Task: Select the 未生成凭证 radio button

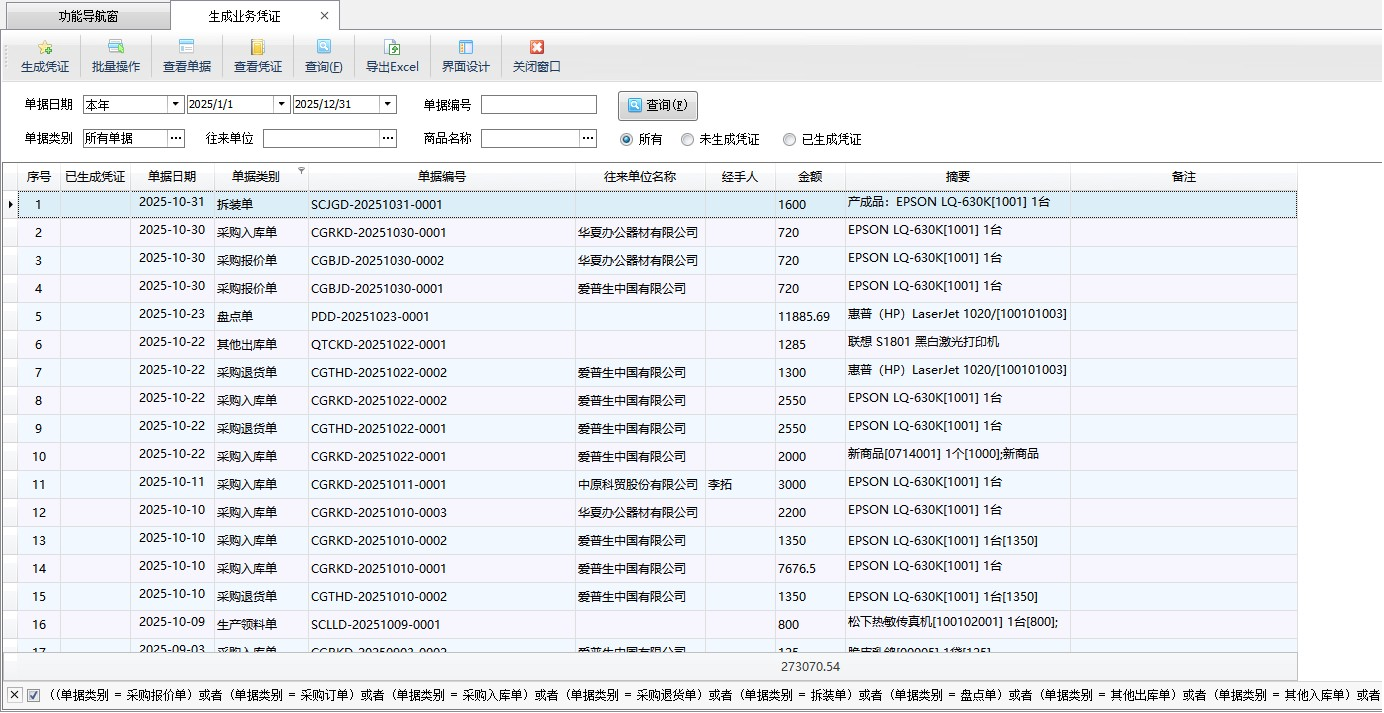Action: [x=688, y=140]
